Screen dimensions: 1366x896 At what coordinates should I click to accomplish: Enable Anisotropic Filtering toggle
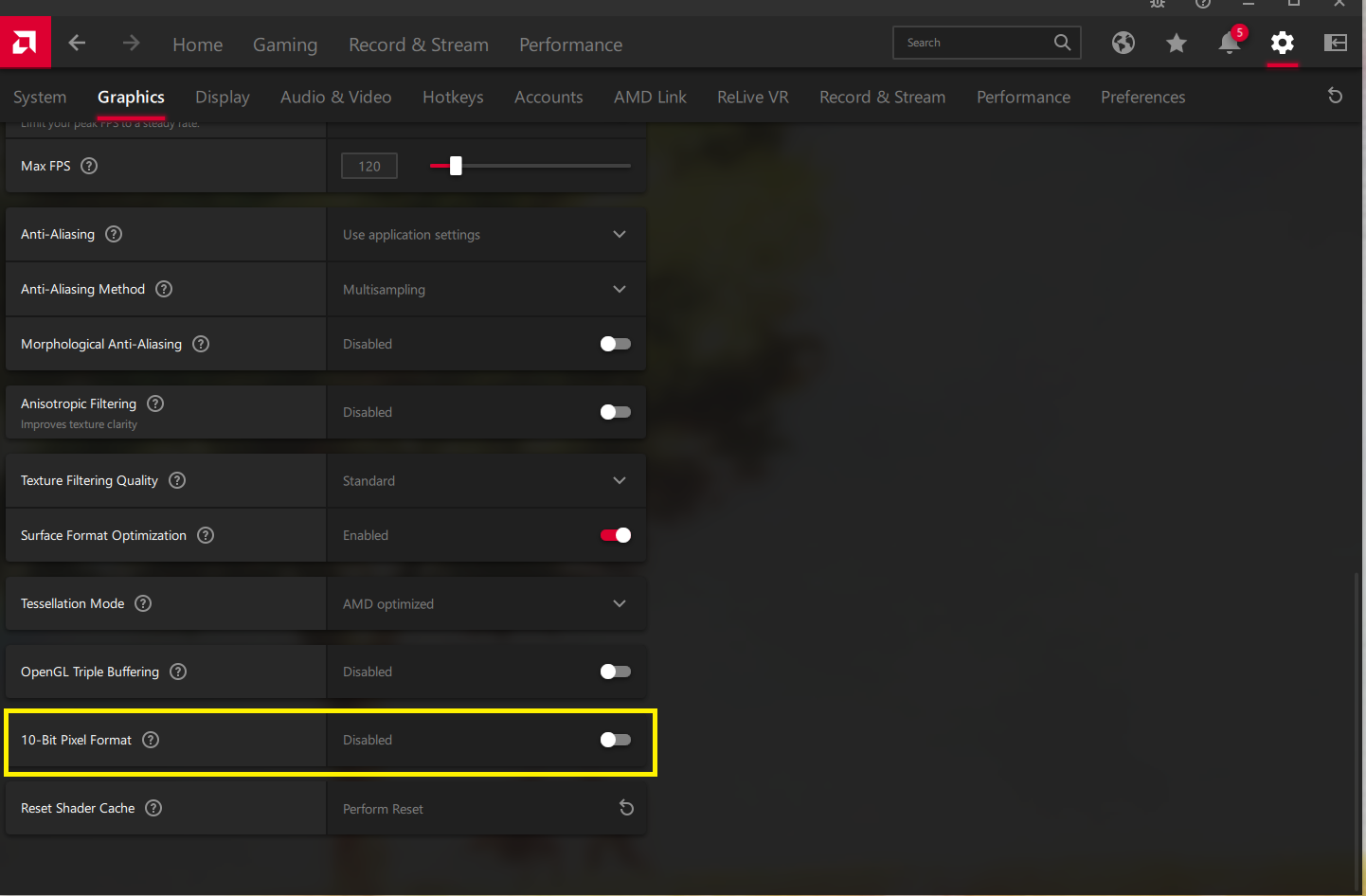tap(616, 412)
